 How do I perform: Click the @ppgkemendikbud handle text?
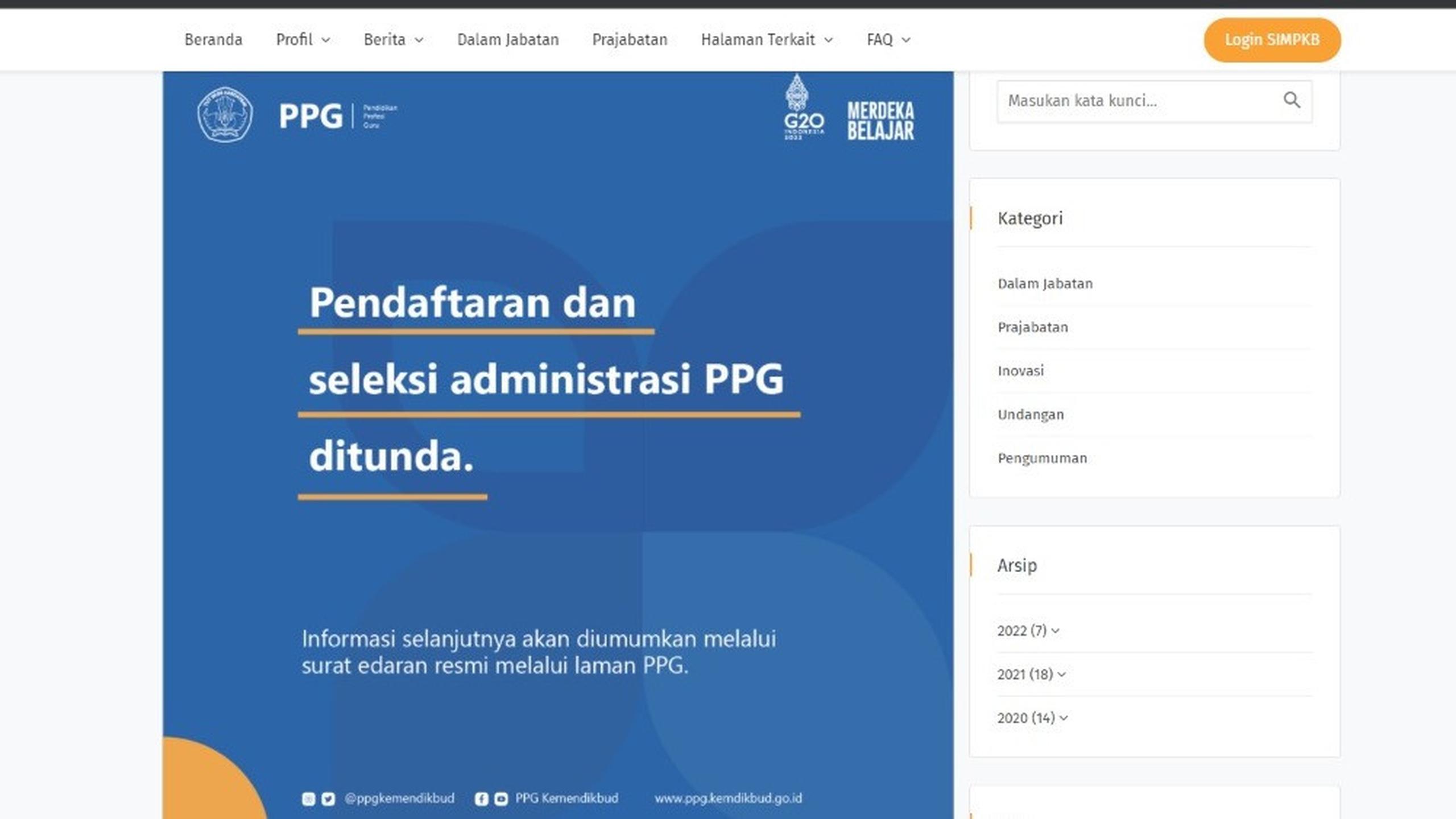pyautogui.click(x=399, y=799)
